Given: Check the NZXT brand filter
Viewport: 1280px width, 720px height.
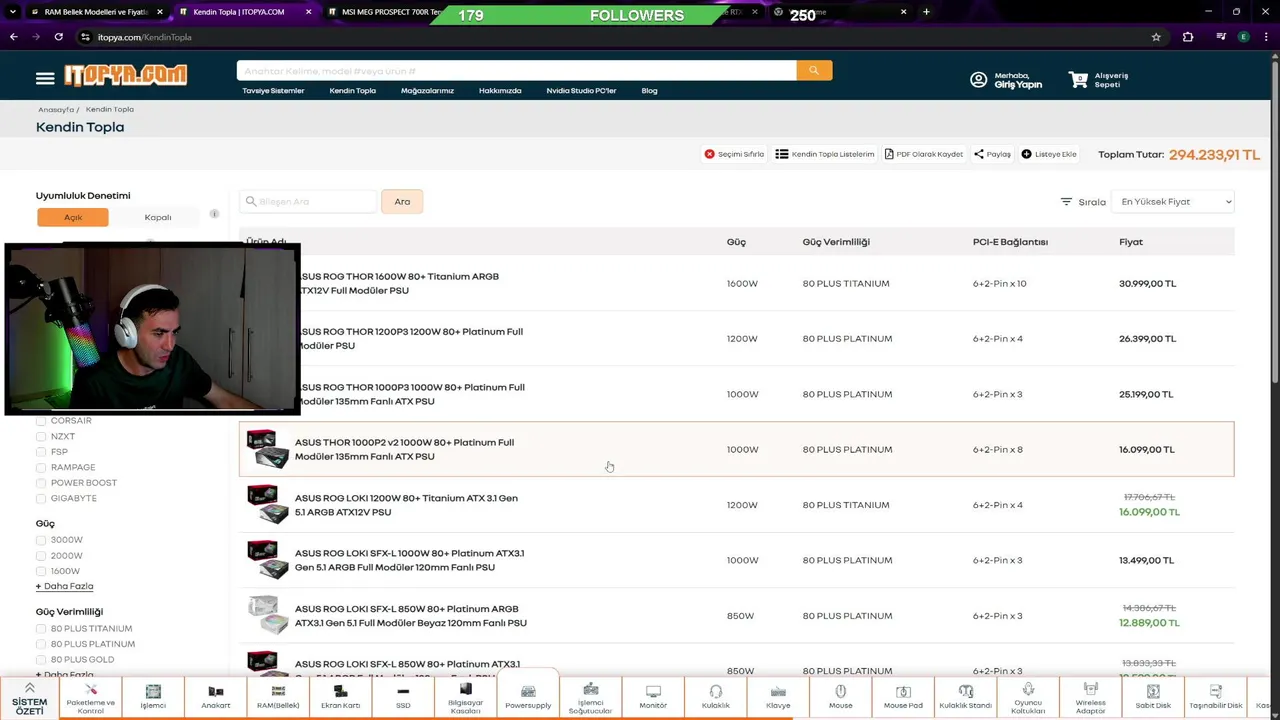Looking at the screenshot, I should click(41, 436).
